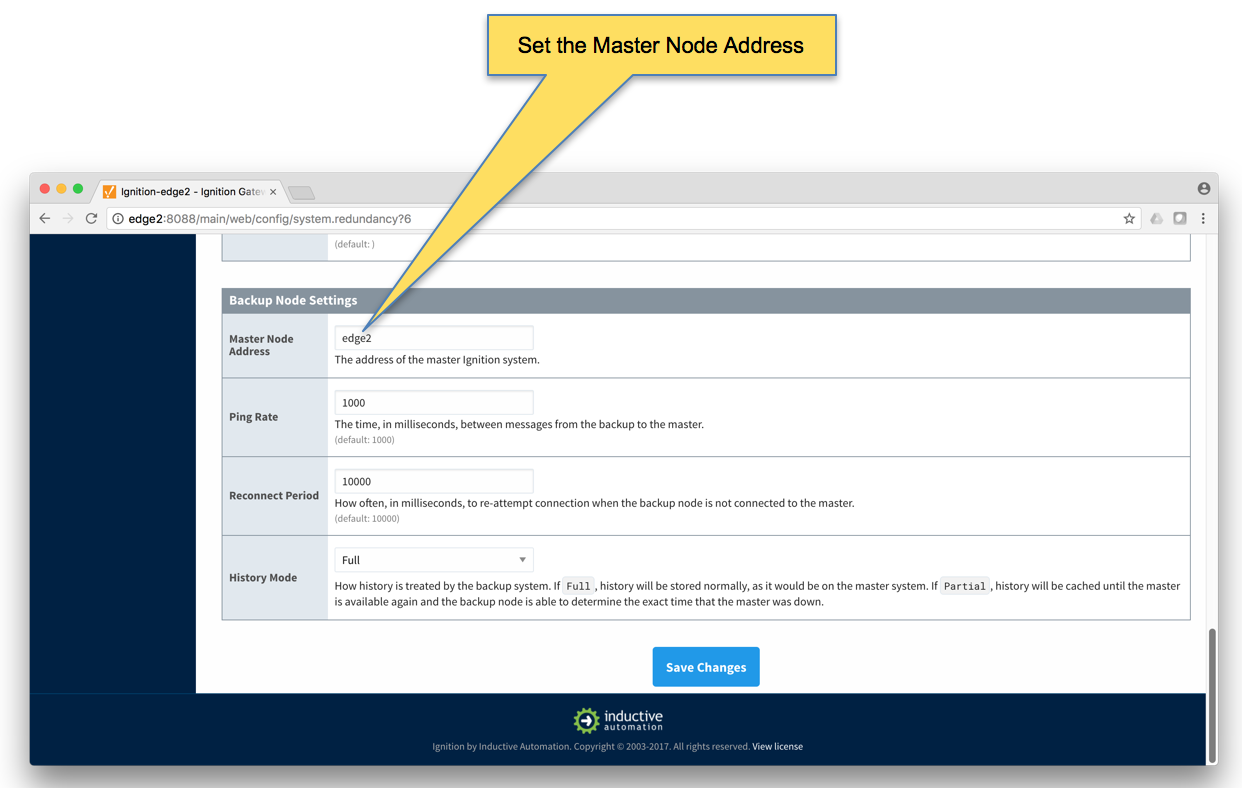Click the Ignition favicon on the tab
The image size is (1242, 788).
coord(110,191)
